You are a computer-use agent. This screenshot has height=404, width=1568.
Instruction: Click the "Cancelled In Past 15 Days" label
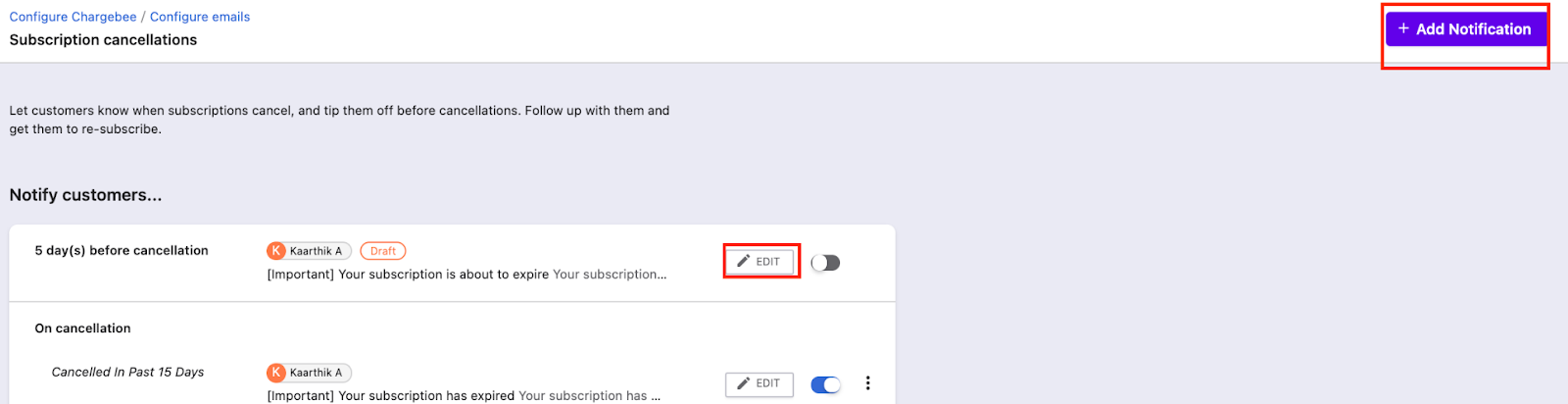click(x=127, y=373)
